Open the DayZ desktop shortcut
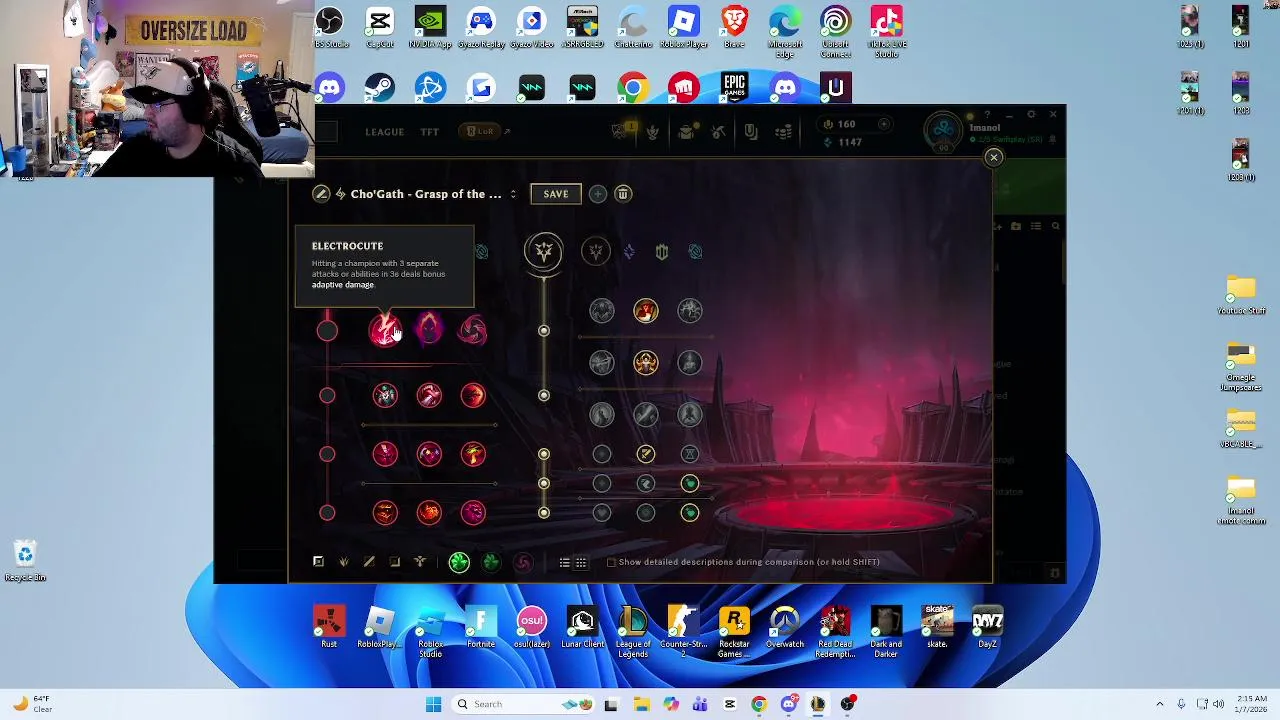 click(x=987, y=628)
